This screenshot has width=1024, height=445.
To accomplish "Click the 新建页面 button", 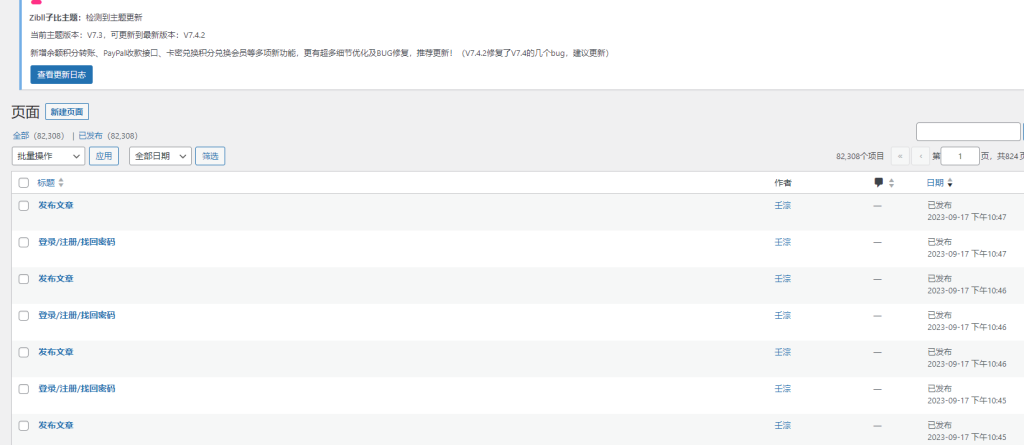I will coord(67,112).
